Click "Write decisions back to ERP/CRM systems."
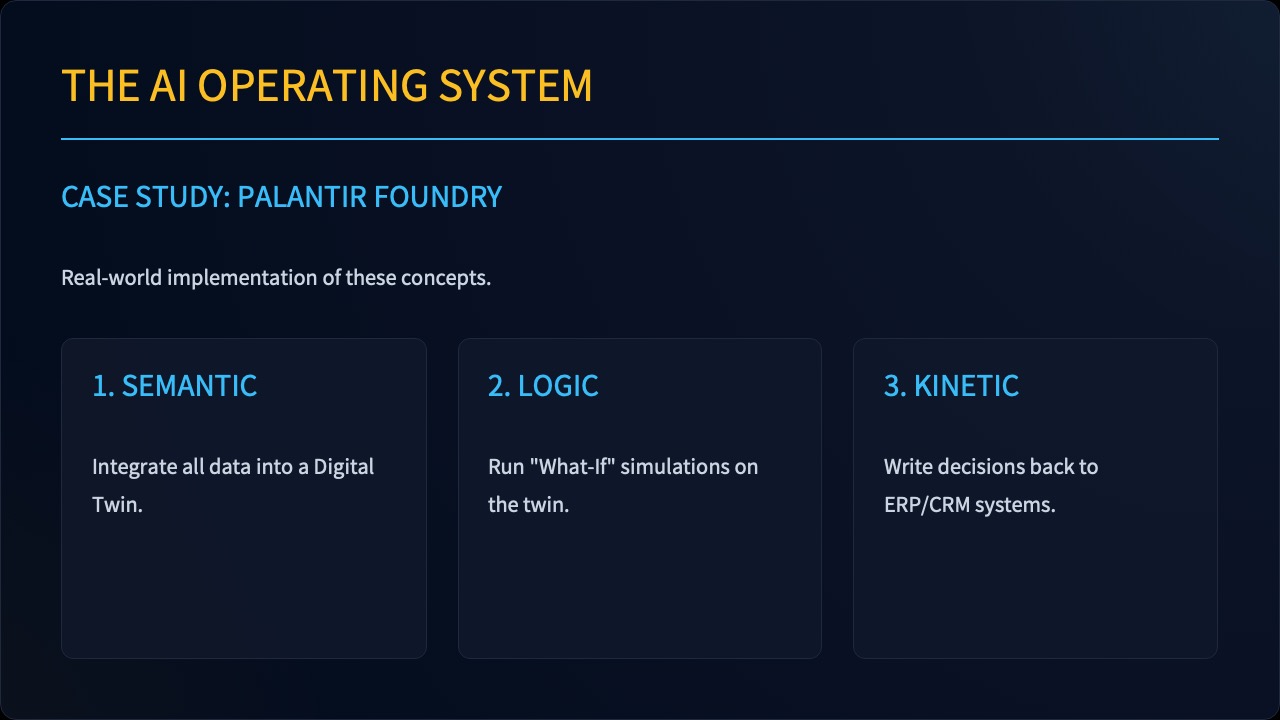 pos(991,486)
